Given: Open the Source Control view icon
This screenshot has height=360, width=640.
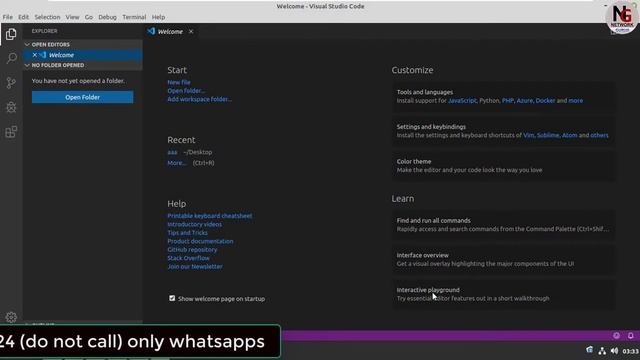Looking at the screenshot, I should 11,82.
